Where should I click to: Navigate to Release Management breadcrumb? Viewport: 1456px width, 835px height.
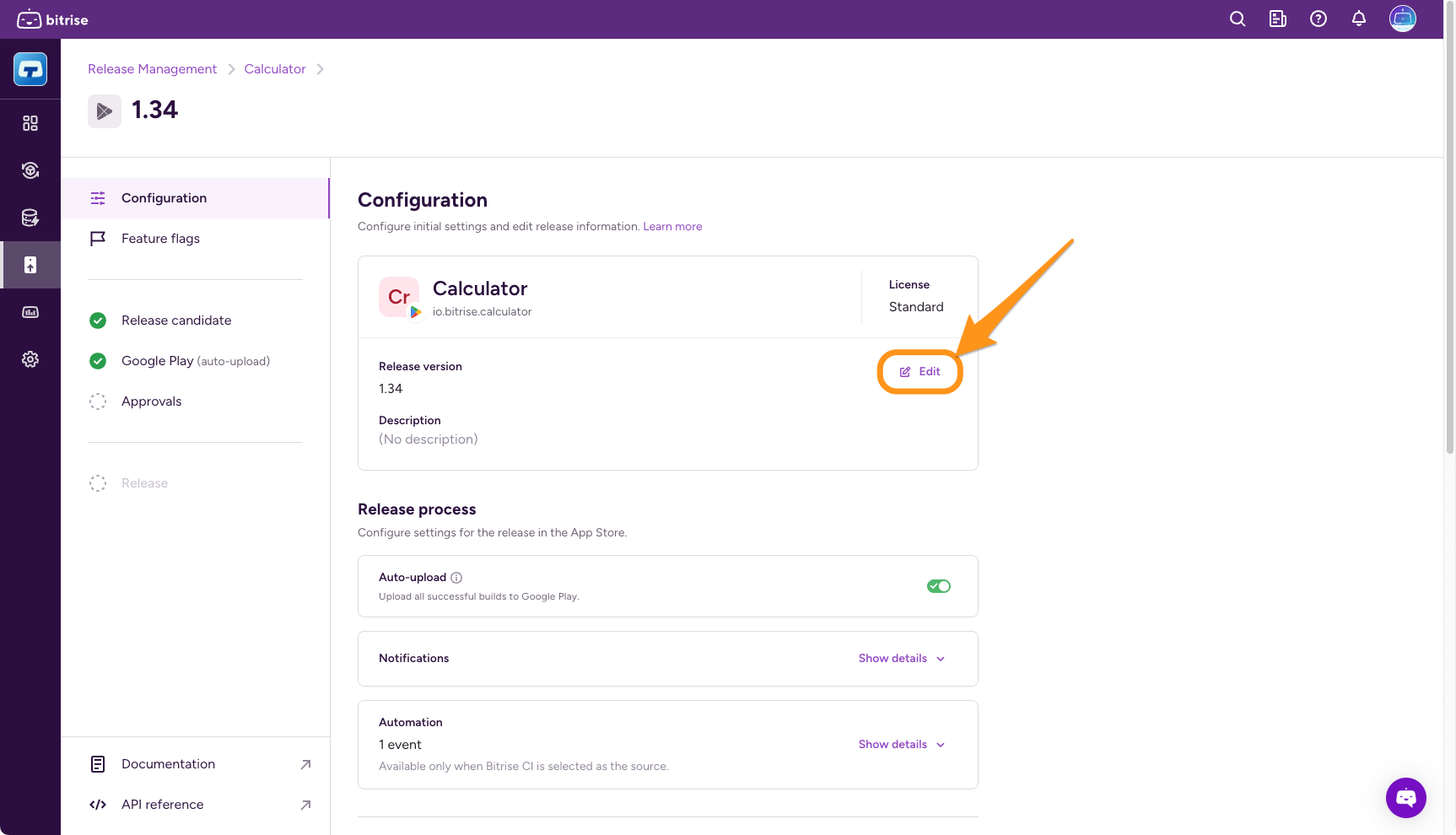(x=152, y=69)
